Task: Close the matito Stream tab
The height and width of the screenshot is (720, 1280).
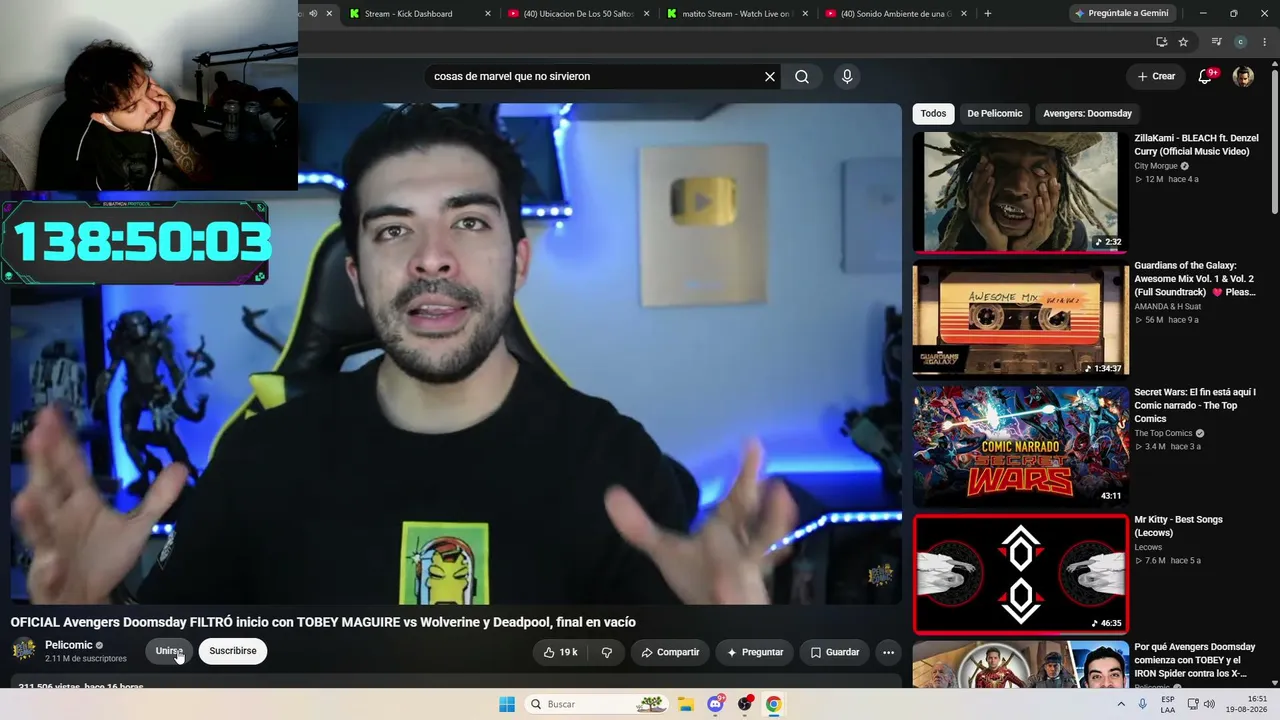Action: coord(805,14)
